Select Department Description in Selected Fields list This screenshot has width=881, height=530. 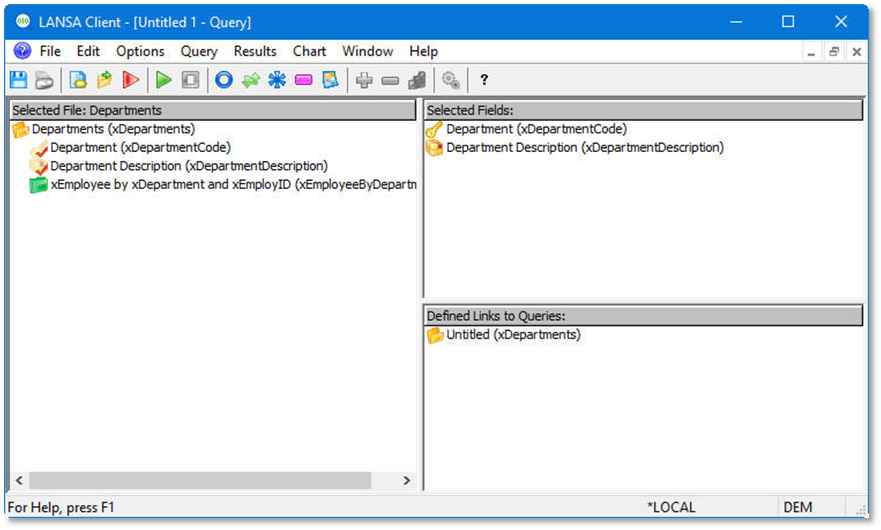(x=585, y=148)
